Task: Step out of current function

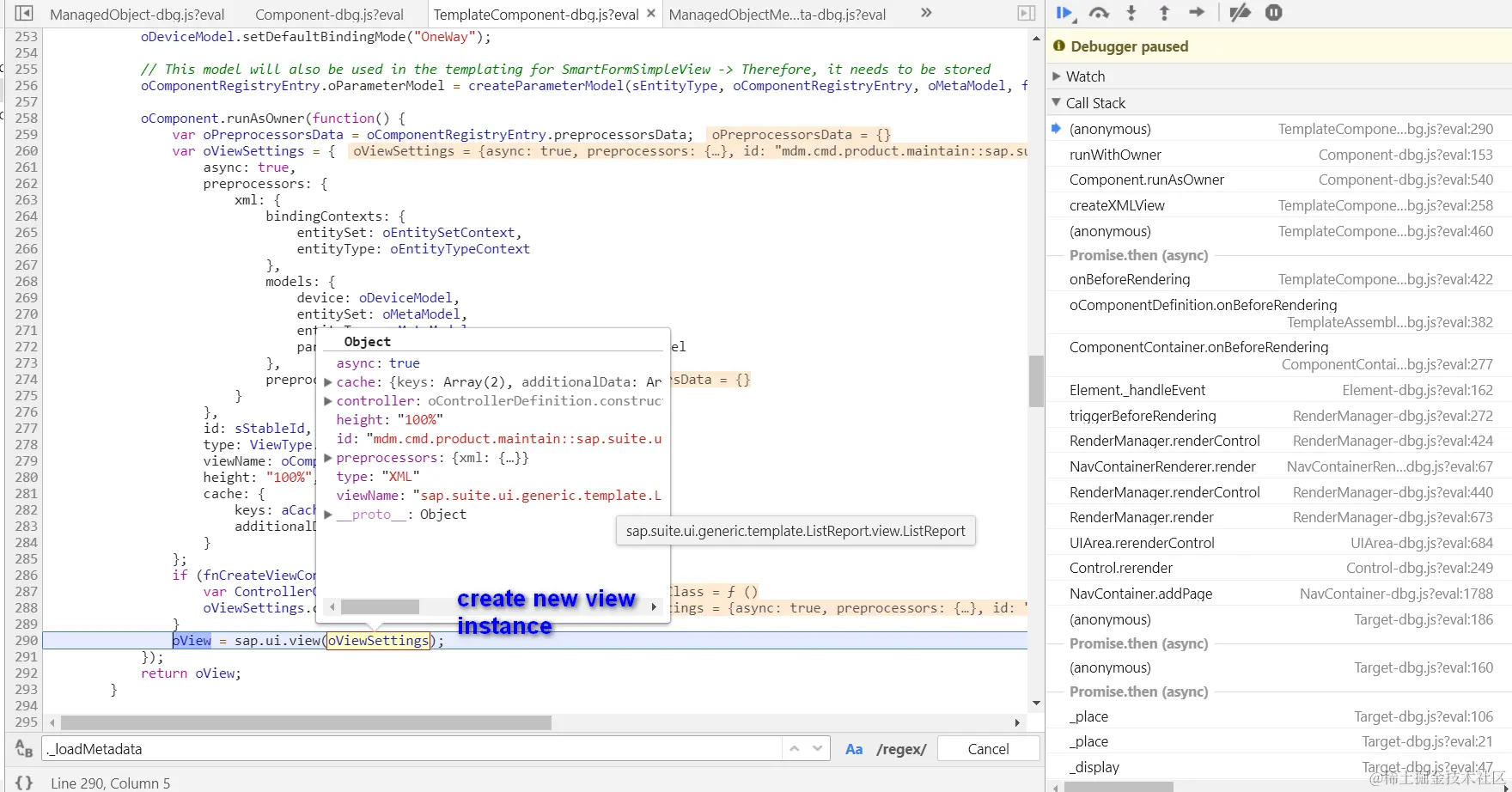Action: pyautogui.click(x=1164, y=13)
